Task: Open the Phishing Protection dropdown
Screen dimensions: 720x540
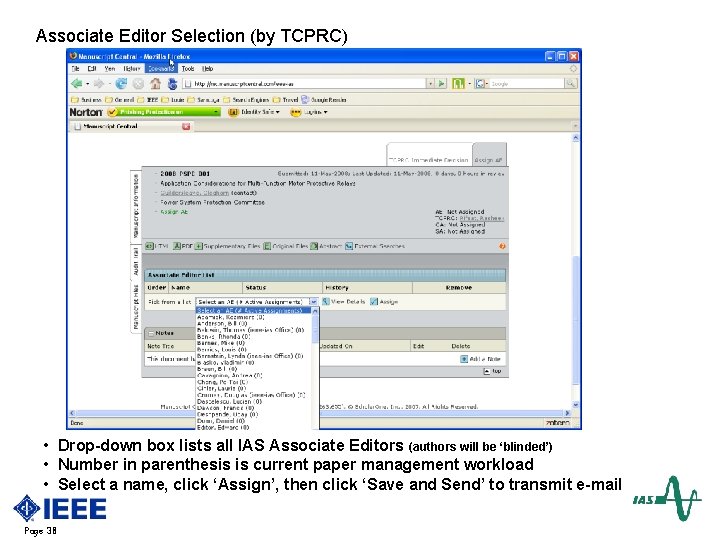Action: click(x=216, y=112)
